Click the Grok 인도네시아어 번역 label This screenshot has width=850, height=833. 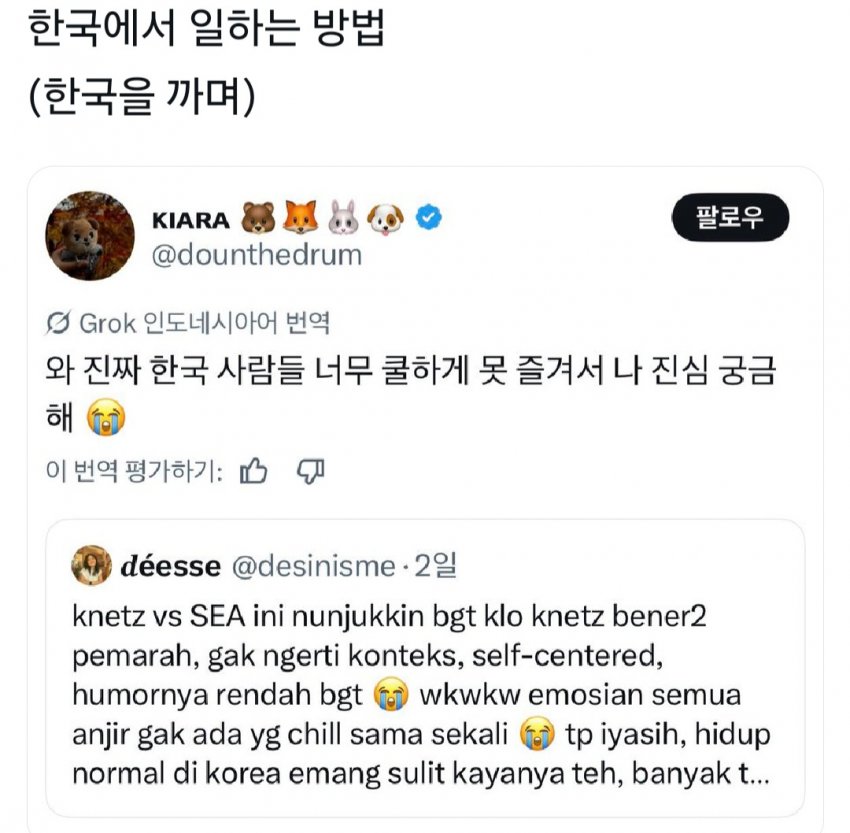pyautogui.click(x=204, y=323)
